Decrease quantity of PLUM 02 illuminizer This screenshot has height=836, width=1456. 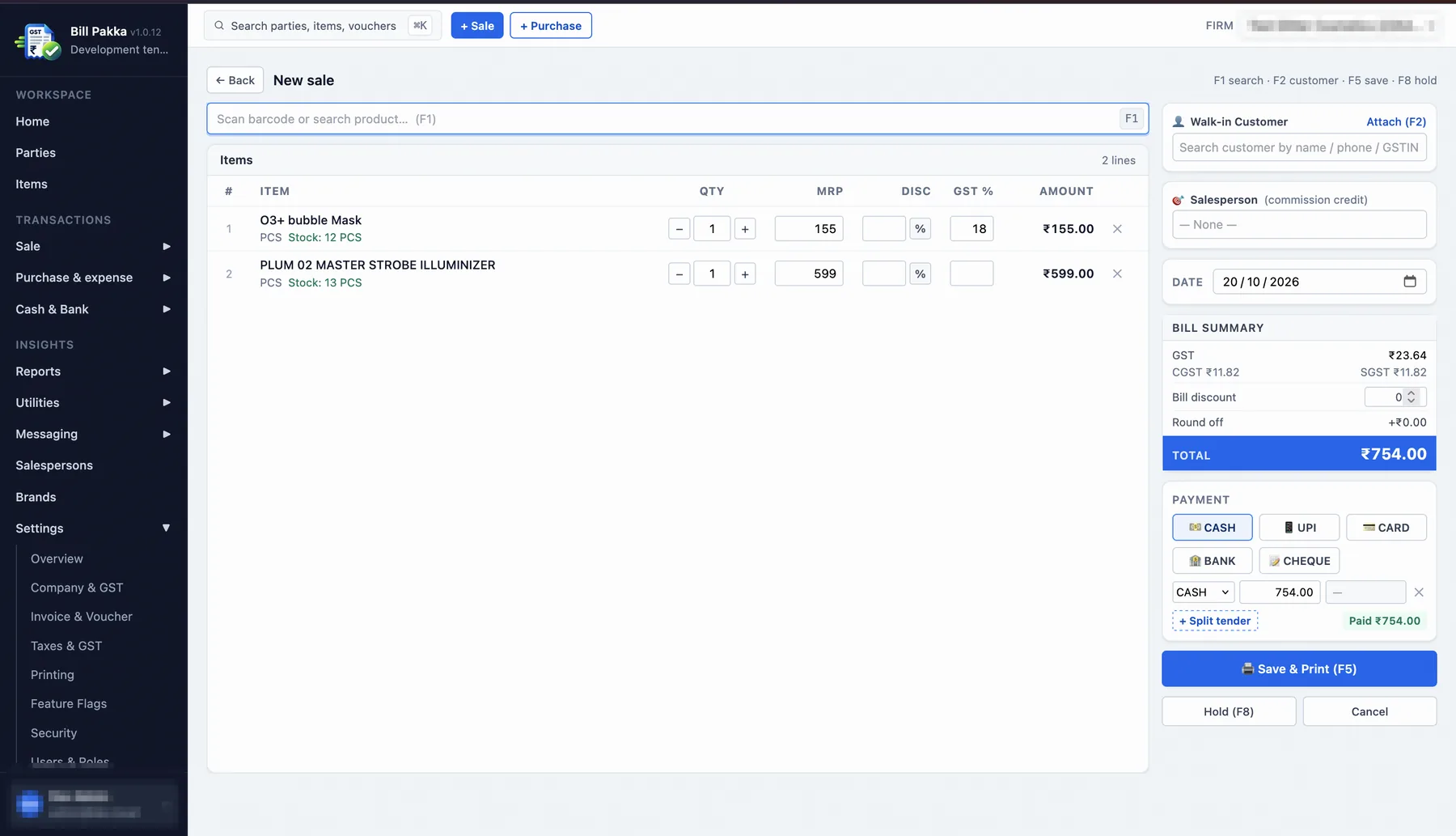coord(679,274)
